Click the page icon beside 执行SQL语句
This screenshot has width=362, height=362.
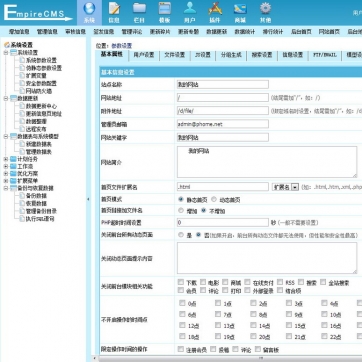coord(22,219)
